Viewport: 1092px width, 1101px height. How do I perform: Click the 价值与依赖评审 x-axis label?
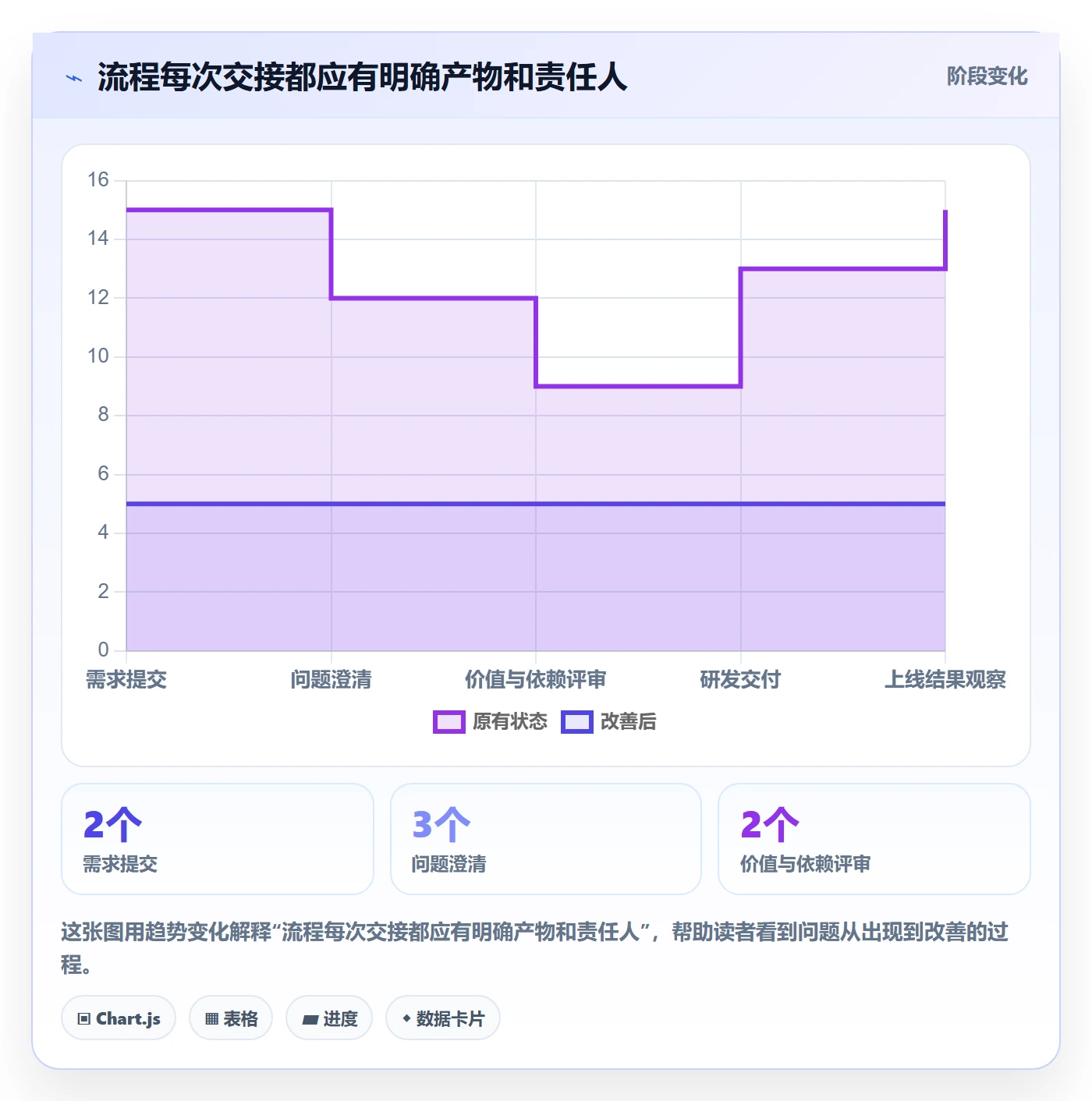[536, 680]
